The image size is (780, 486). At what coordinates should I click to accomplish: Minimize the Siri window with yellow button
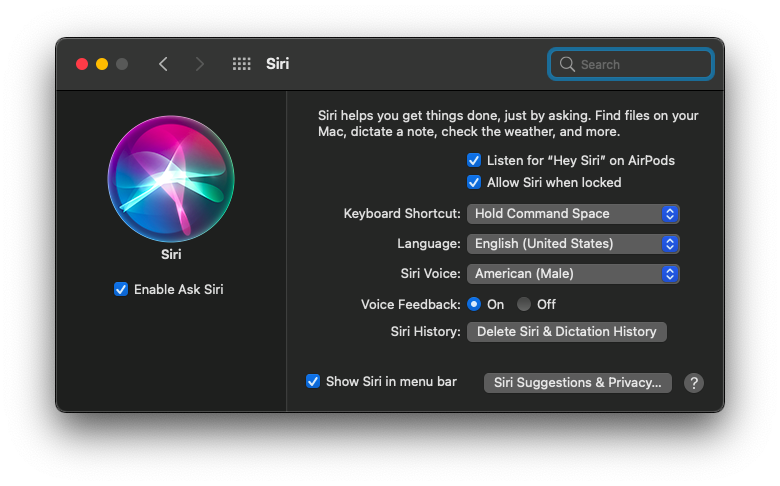[102, 64]
